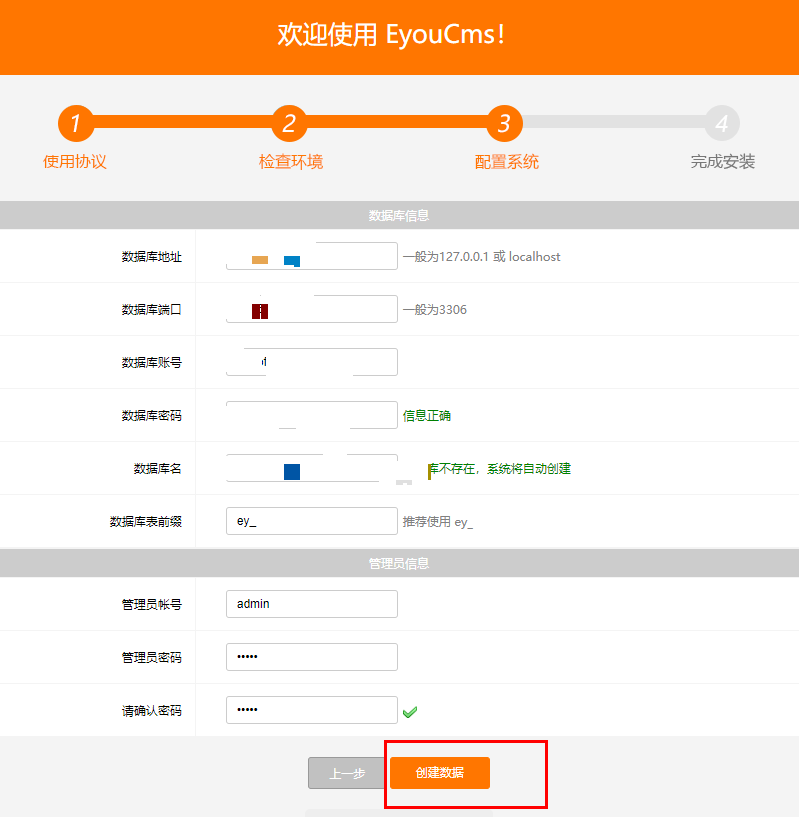This screenshot has height=817, width=799.
Task: Click the 推荐使用 ey_ hint text
Action: (438, 522)
